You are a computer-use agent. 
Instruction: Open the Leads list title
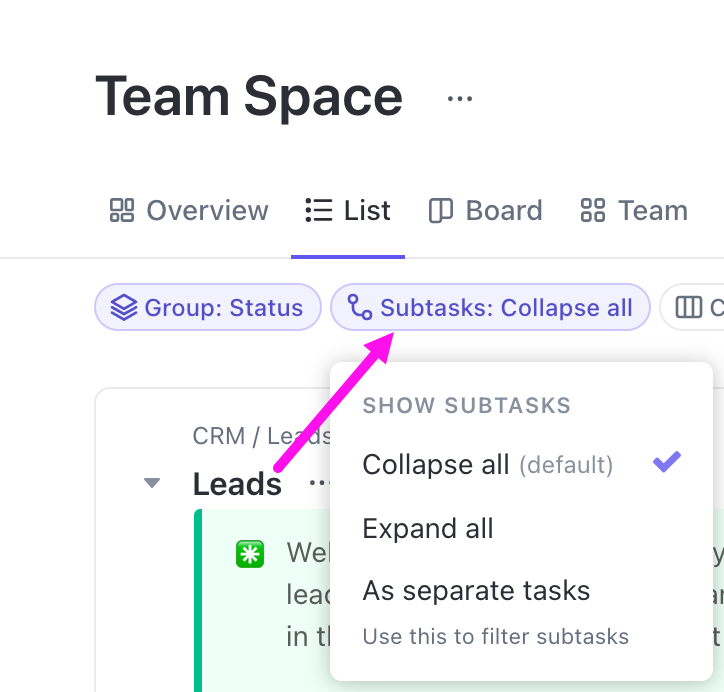point(237,484)
